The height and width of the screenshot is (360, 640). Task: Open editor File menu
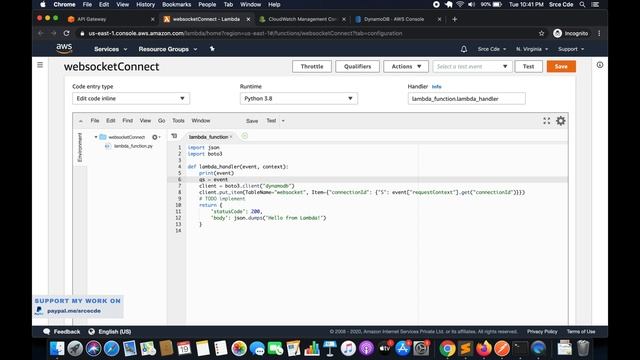click(x=95, y=121)
